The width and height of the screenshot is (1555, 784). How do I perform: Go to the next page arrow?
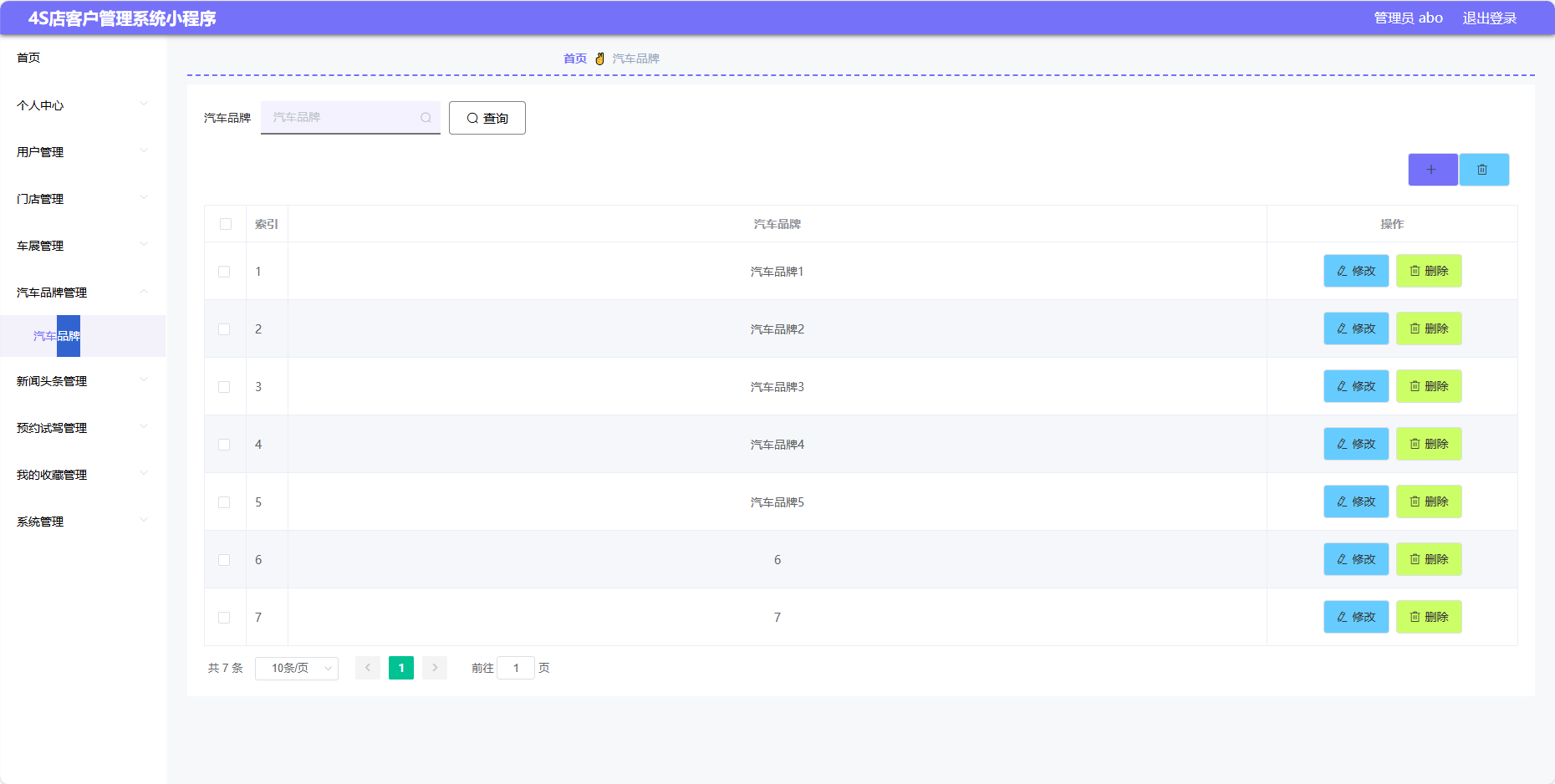point(435,668)
